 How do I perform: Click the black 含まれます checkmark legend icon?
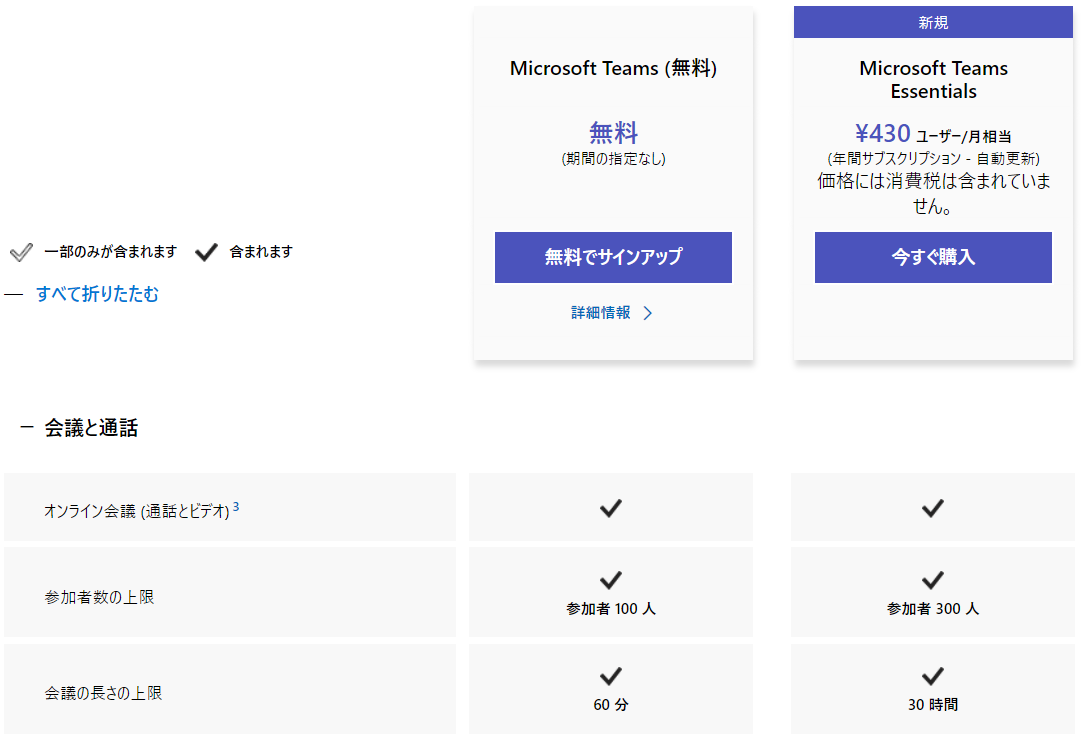206,252
